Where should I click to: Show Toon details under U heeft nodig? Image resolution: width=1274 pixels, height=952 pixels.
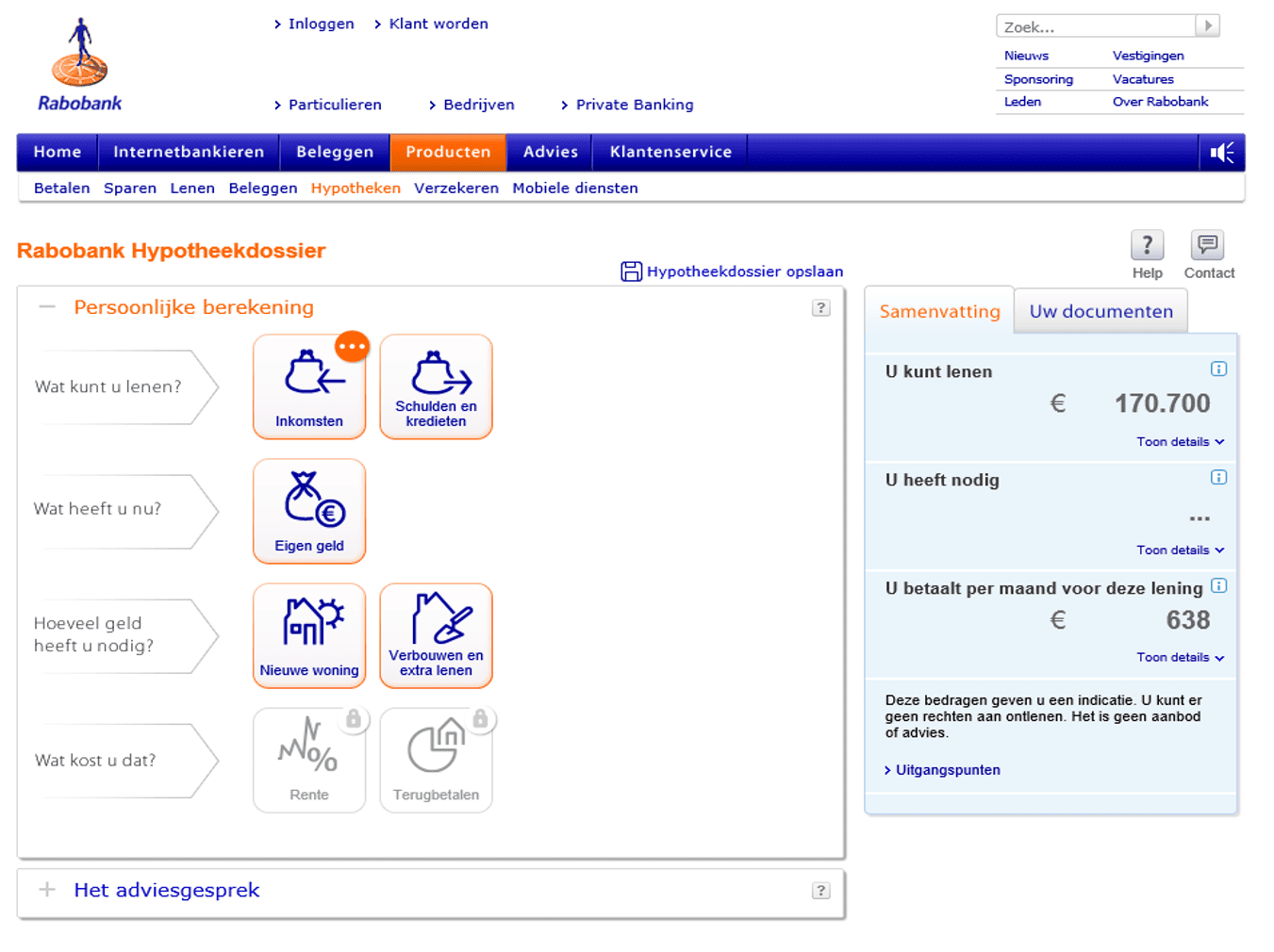click(x=1180, y=550)
